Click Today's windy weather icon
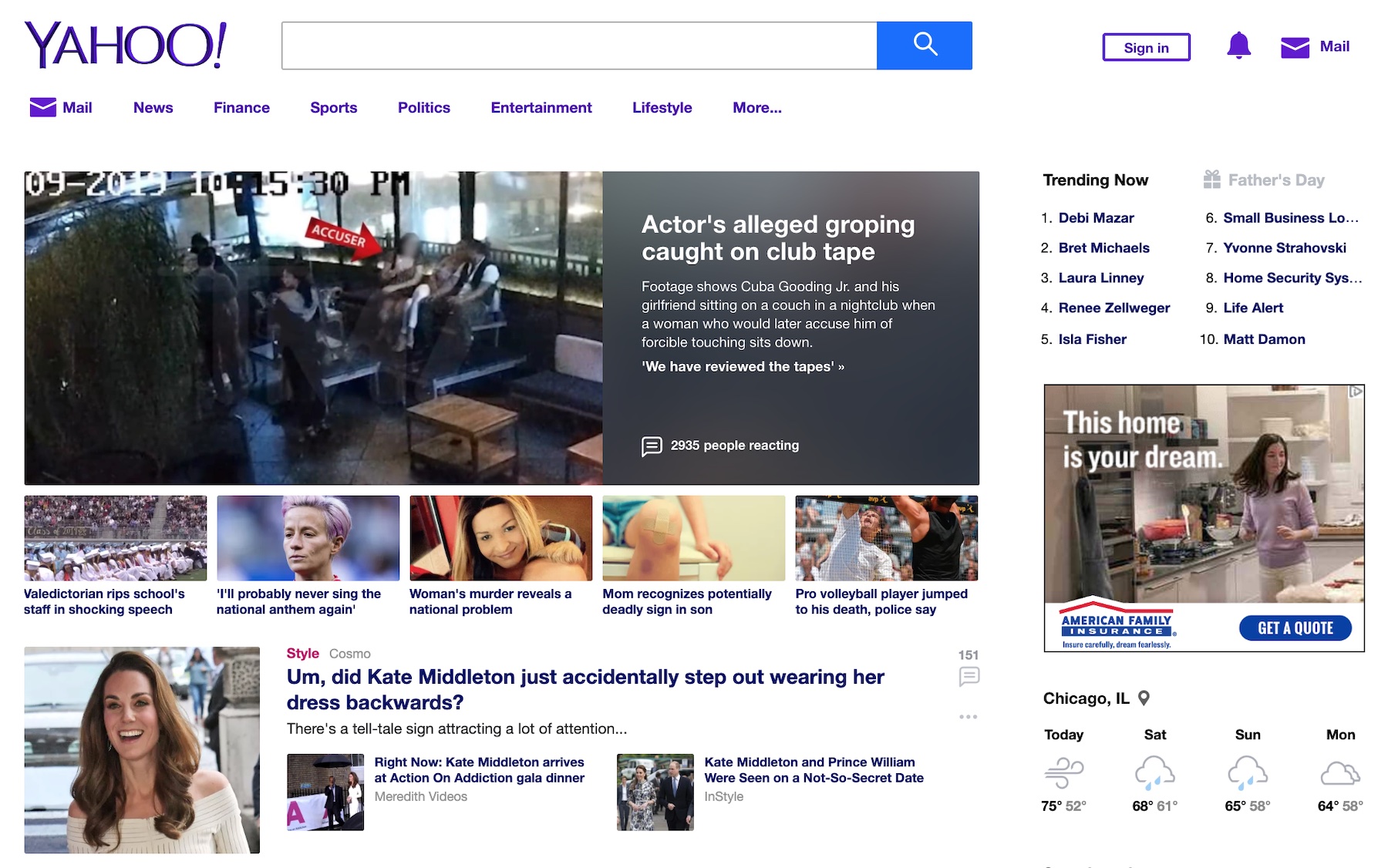Image resolution: width=1388 pixels, height=868 pixels. coord(1064,772)
